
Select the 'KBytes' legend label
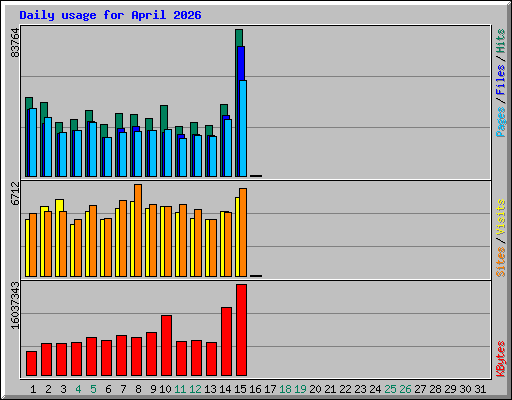tap(501, 359)
